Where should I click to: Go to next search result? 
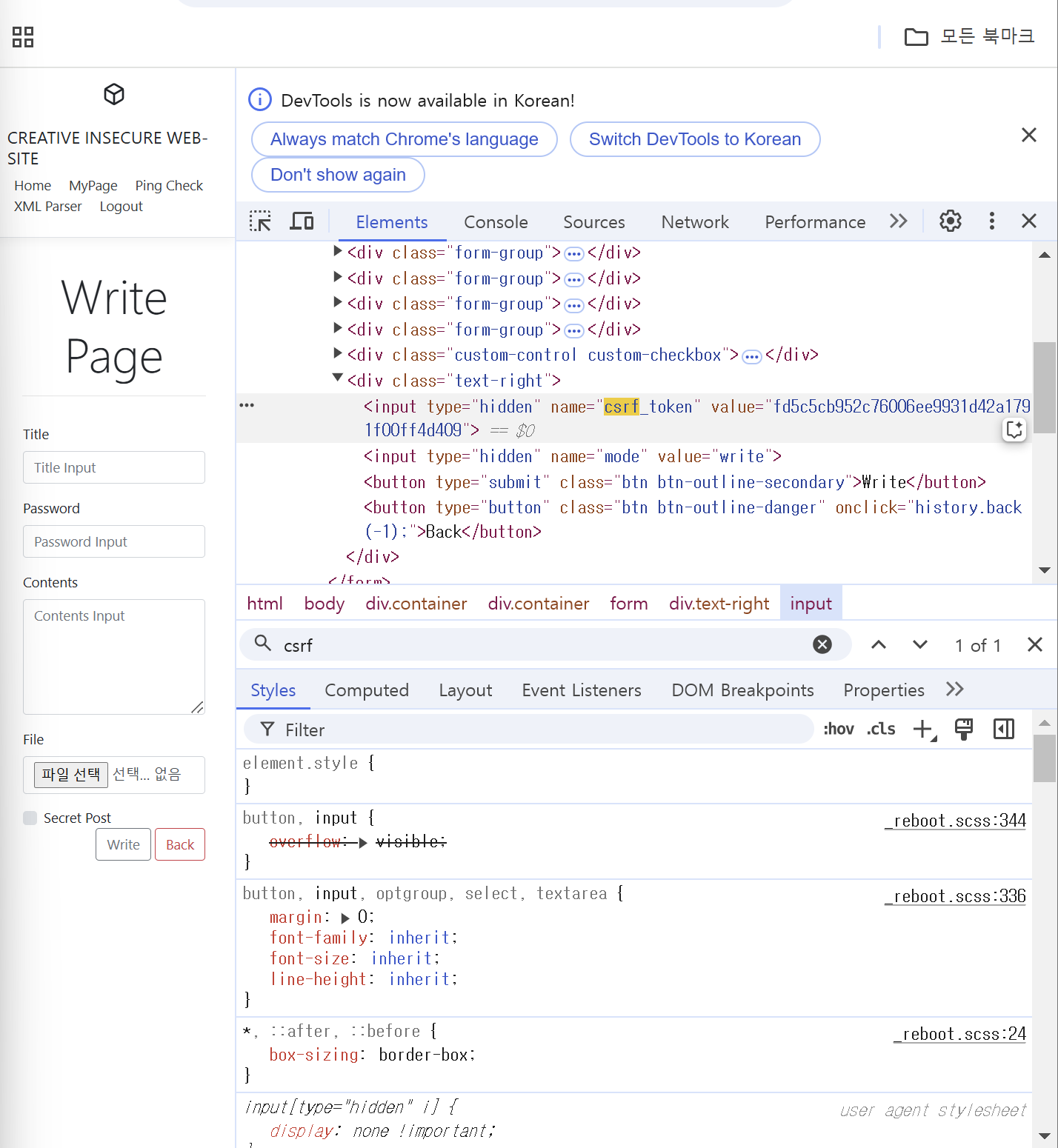920,644
